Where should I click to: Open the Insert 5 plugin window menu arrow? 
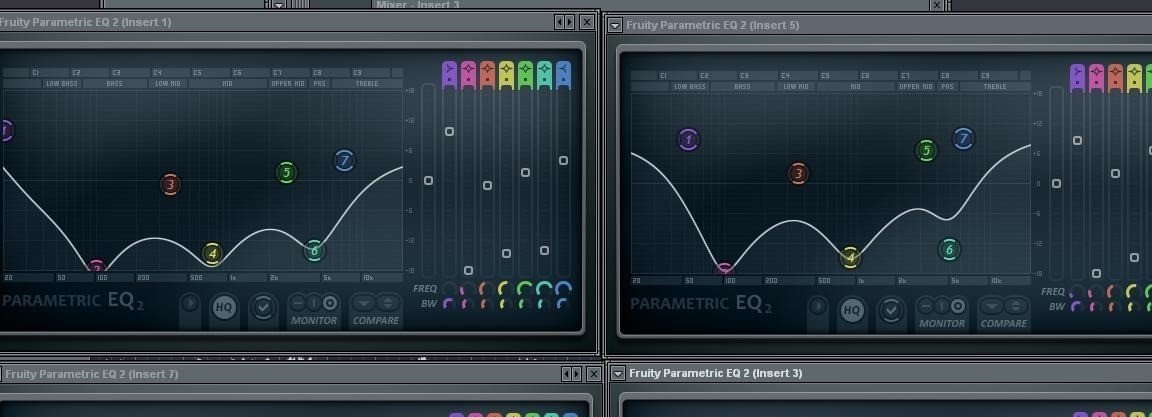[x=616, y=25]
